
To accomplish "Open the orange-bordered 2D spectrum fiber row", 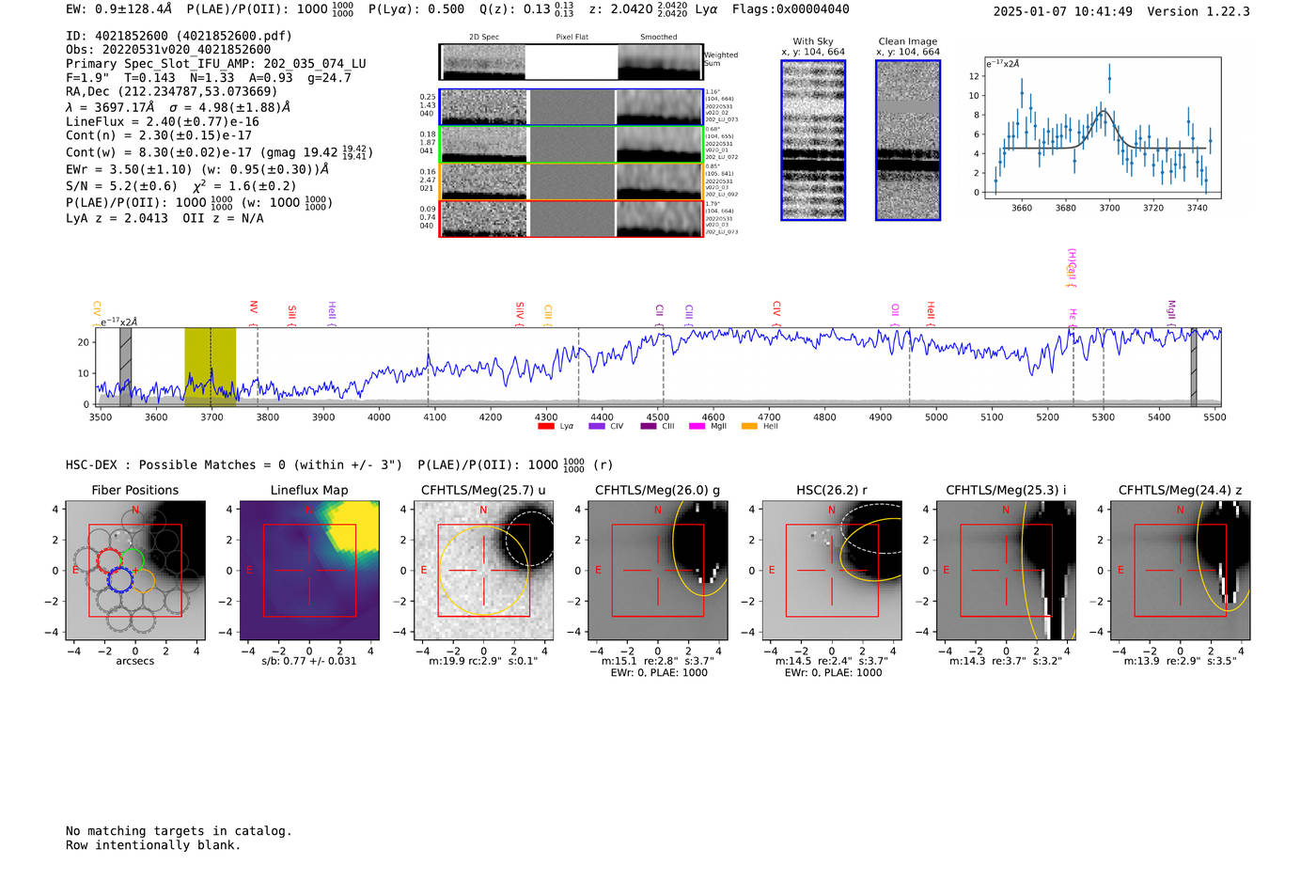I will 571,181.
